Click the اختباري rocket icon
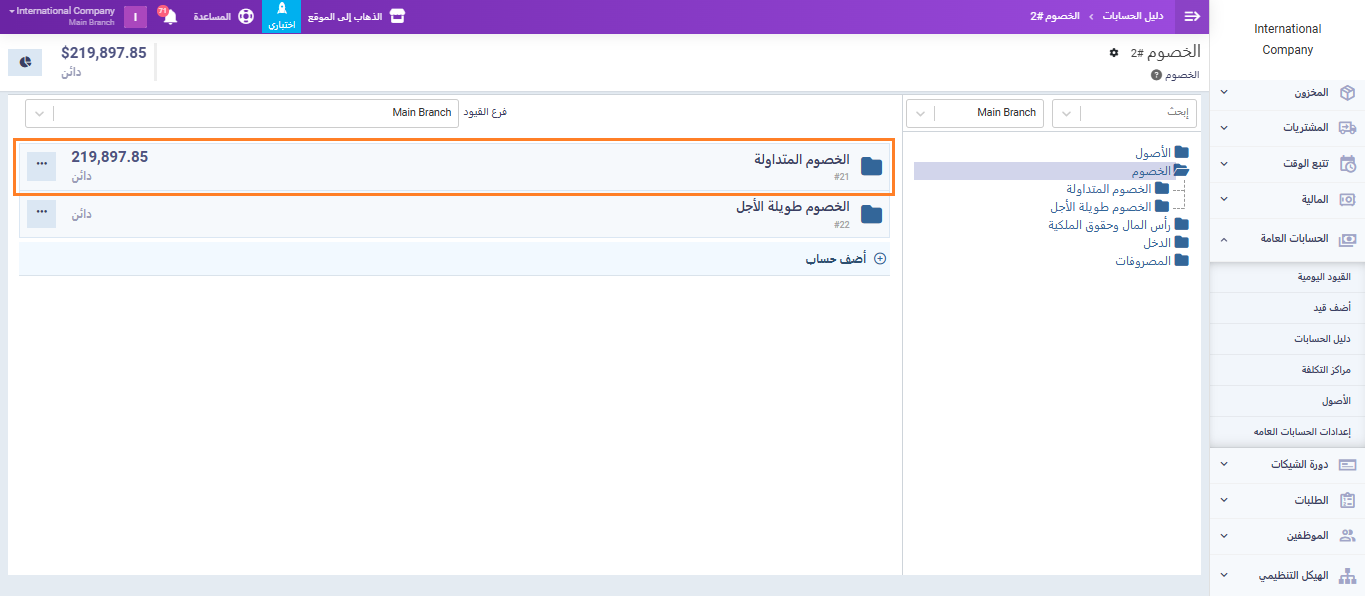 pyautogui.click(x=281, y=11)
